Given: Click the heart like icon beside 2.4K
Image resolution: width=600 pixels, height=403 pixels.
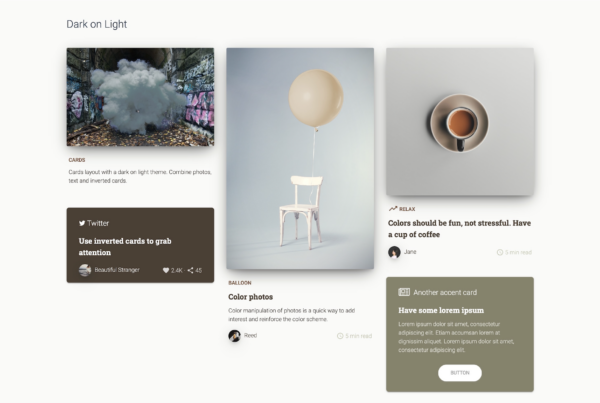Looking at the screenshot, I should 166,270.
